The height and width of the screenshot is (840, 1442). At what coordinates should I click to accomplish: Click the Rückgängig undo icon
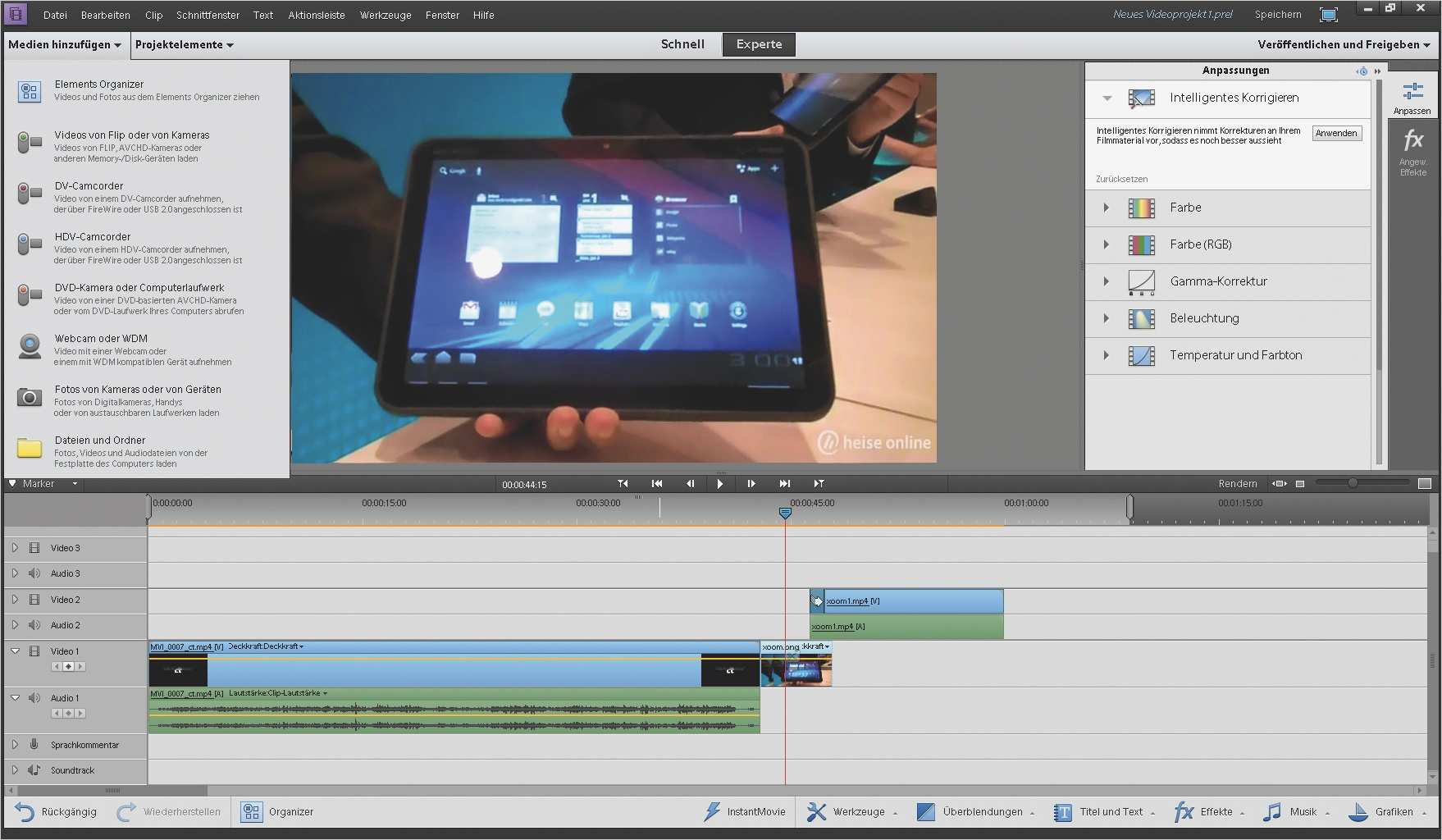(23, 811)
